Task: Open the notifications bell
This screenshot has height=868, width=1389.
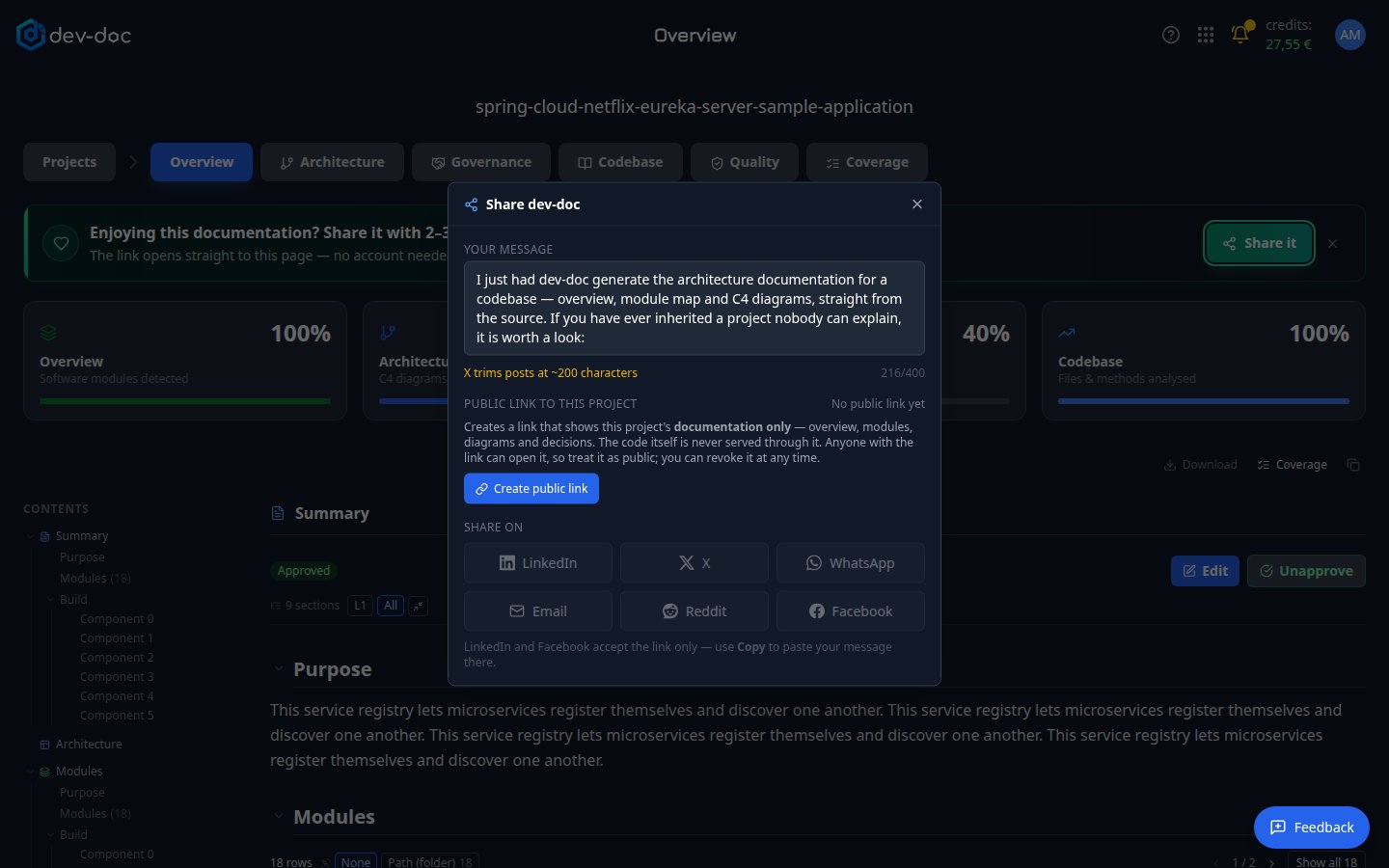Action: pos(1240,35)
